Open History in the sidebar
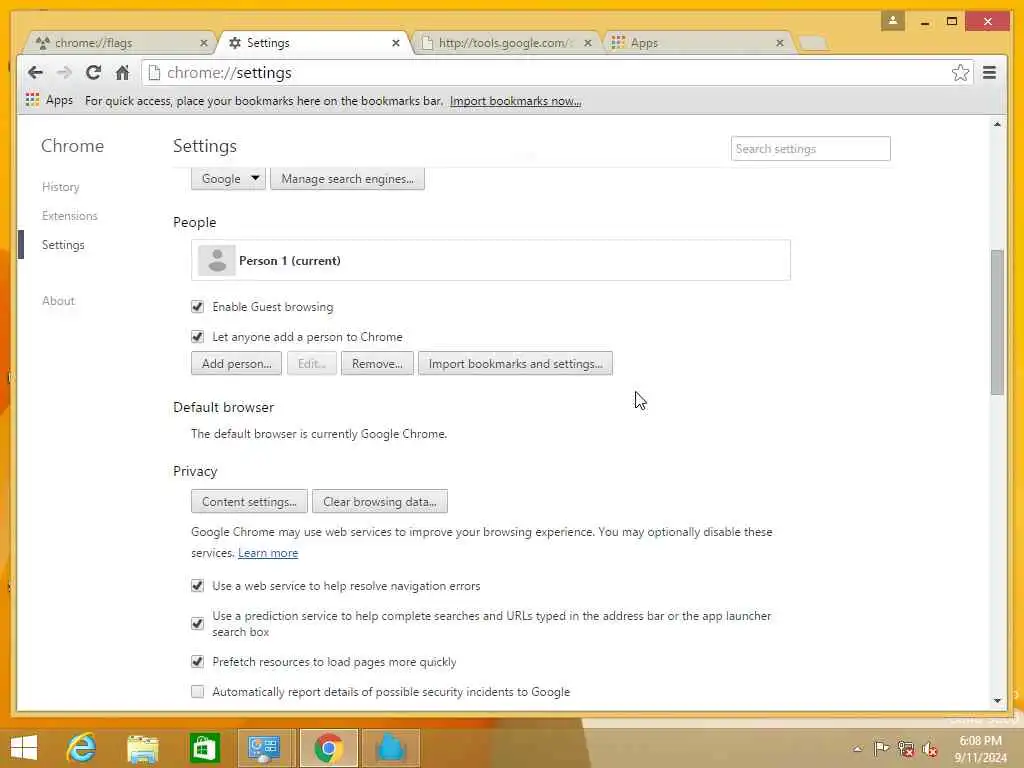 (x=61, y=187)
